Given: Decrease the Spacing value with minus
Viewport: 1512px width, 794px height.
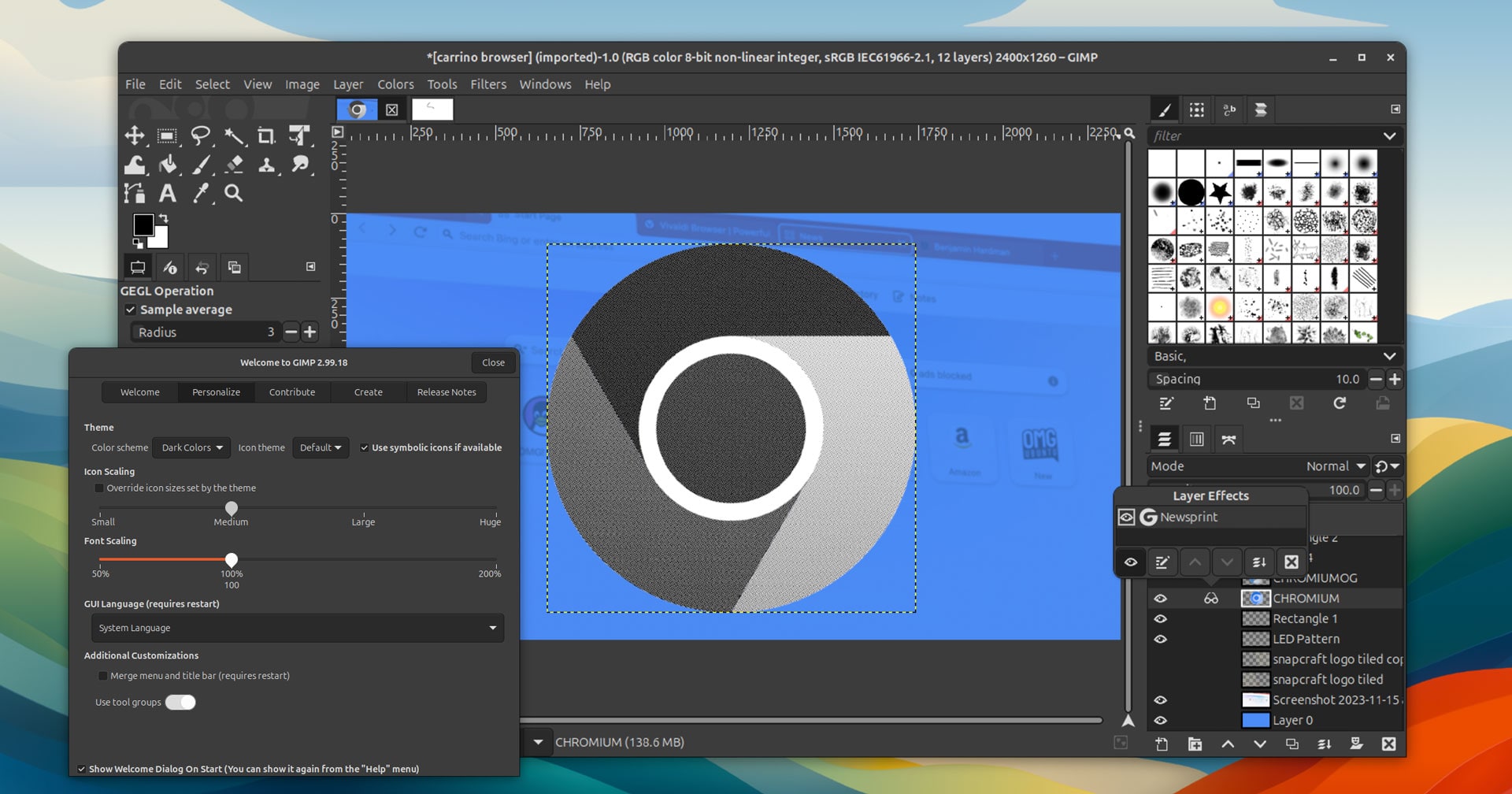Looking at the screenshot, I should 1376,379.
